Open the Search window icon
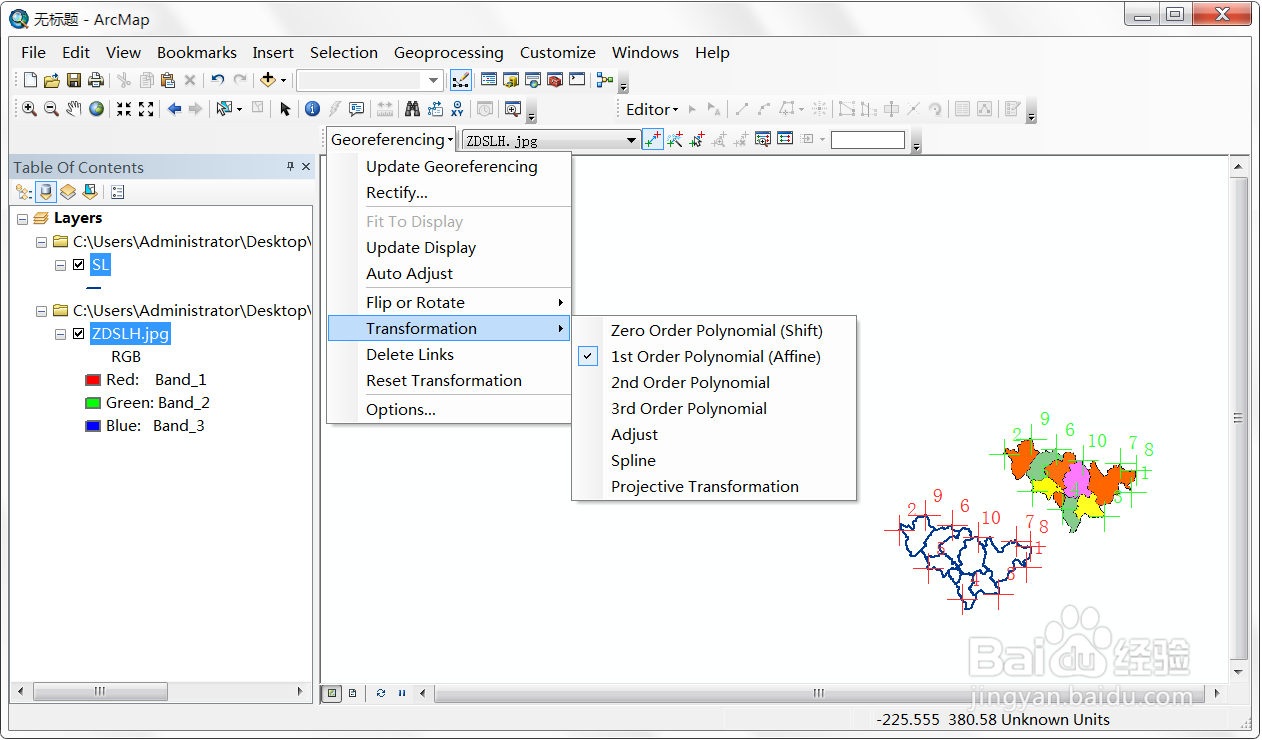 (x=533, y=80)
